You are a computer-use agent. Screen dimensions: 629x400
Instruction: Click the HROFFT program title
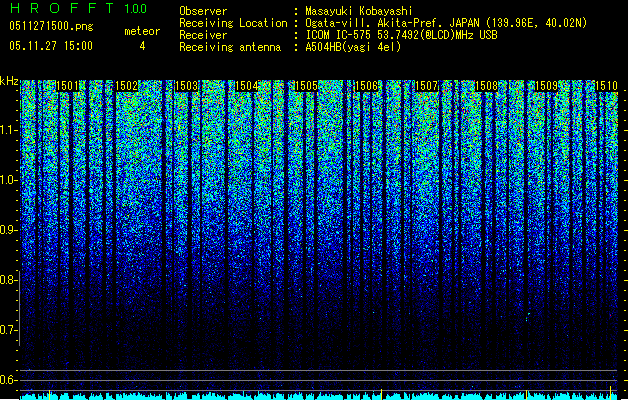tap(61, 8)
